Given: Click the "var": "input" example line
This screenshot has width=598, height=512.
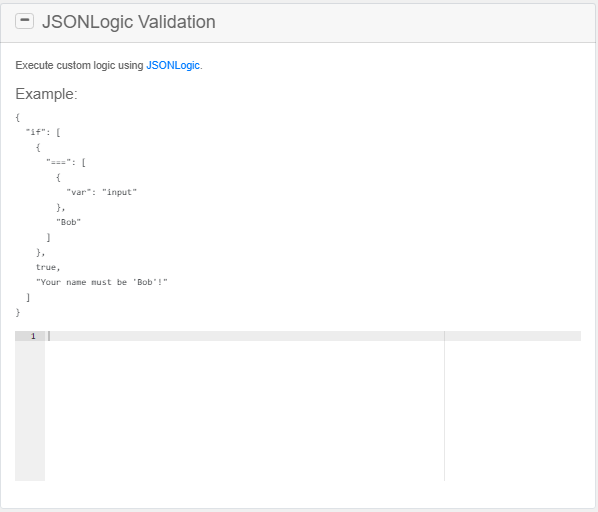Looking at the screenshot, I should click(x=101, y=192).
